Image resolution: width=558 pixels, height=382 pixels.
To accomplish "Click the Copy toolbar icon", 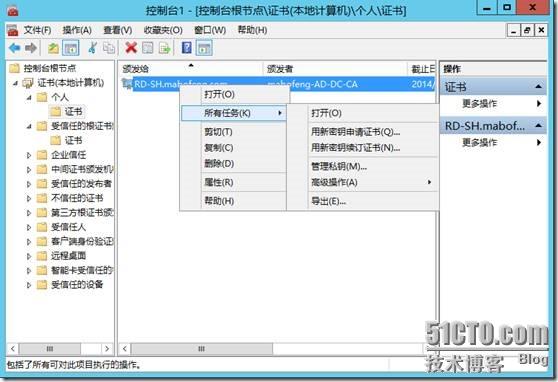I will 109,48.
